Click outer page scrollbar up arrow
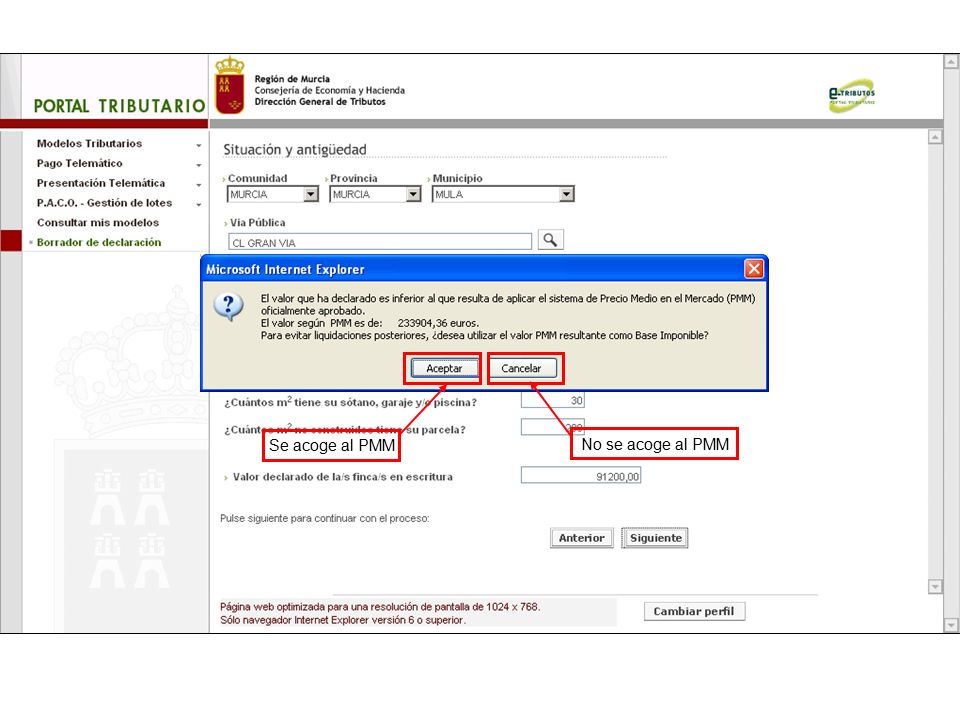The width and height of the screenshot is (960, 720). [x=951, y=61]
